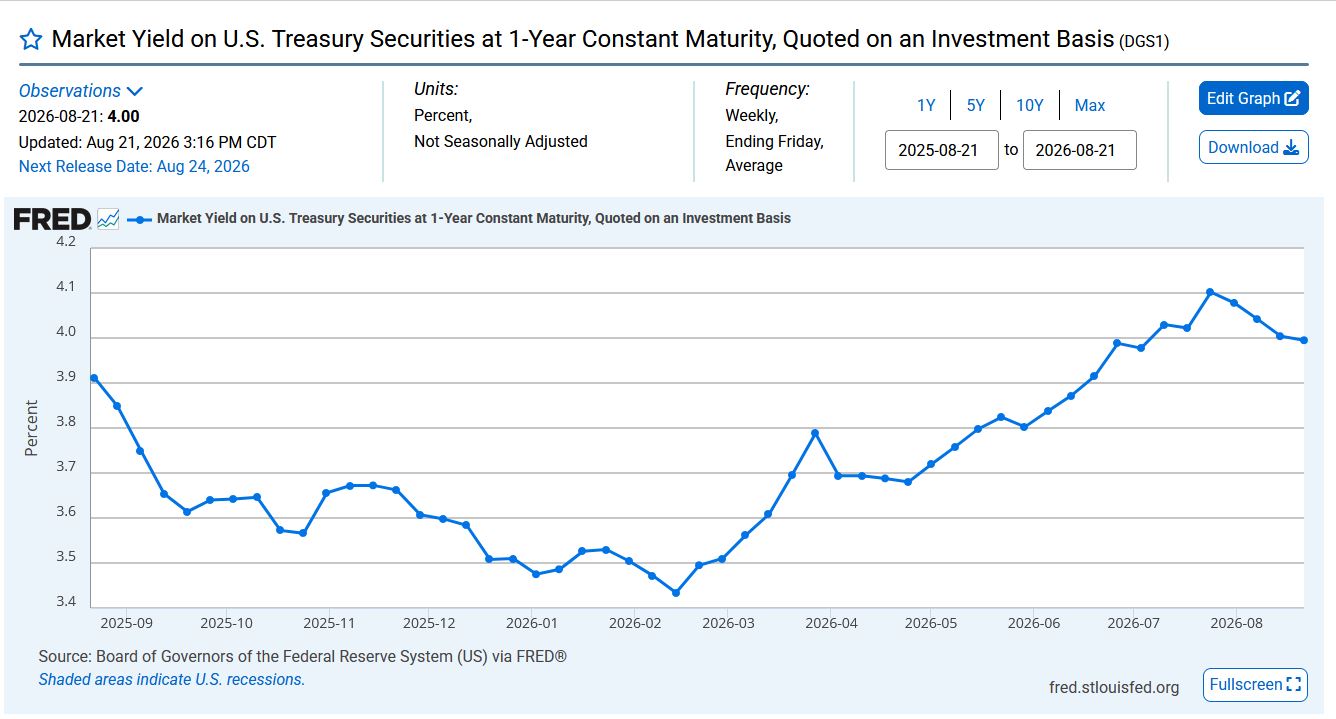Click the DGS1 series ID text
Image resolution: width=1336 pixels, height=719 pixels.
coord(1144,42)
